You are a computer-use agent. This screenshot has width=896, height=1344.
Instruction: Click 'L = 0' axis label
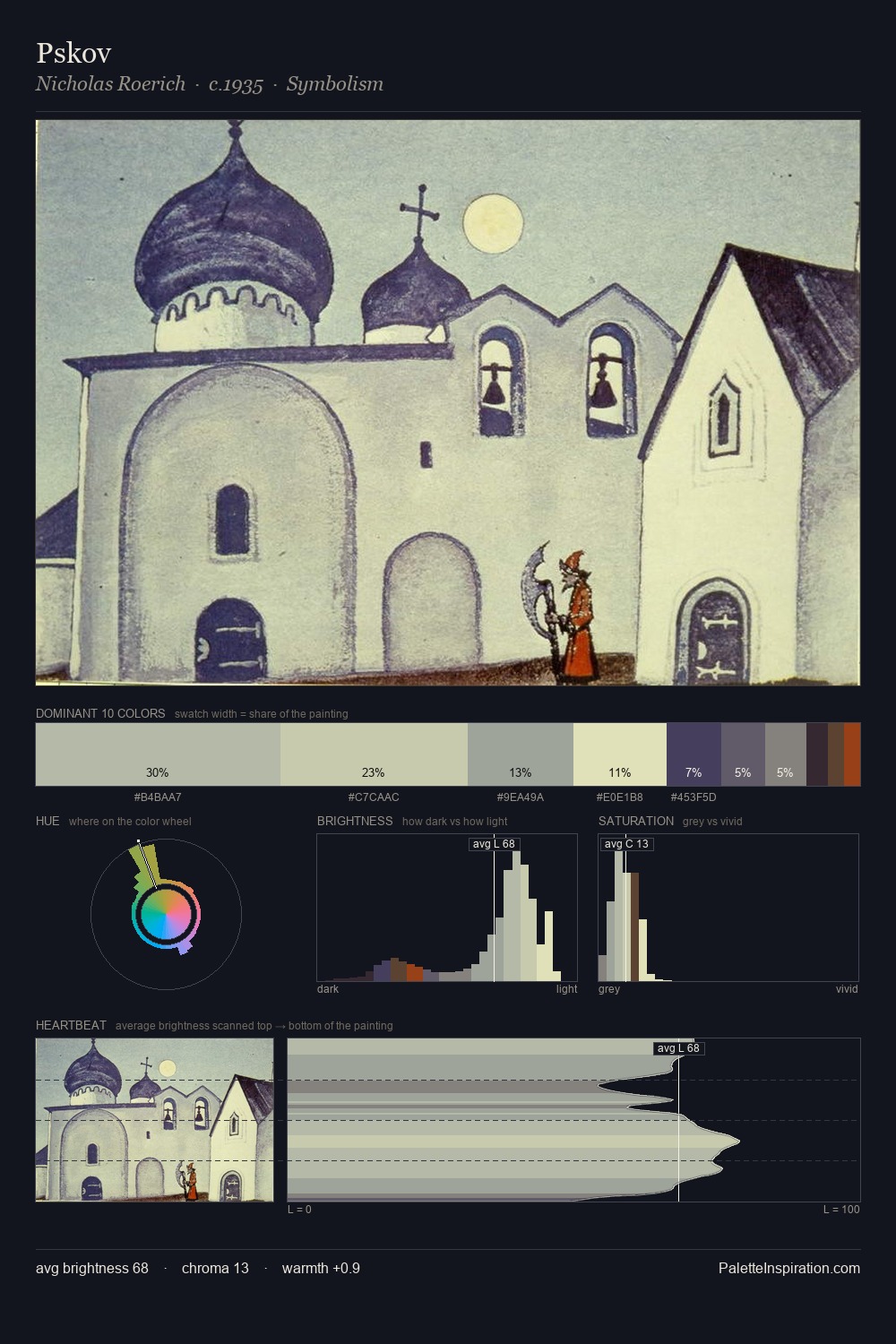point(299,1210)
